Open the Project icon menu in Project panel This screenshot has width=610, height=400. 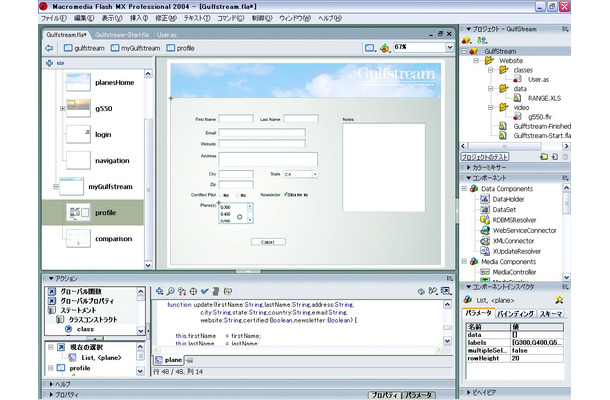point(466,40)
